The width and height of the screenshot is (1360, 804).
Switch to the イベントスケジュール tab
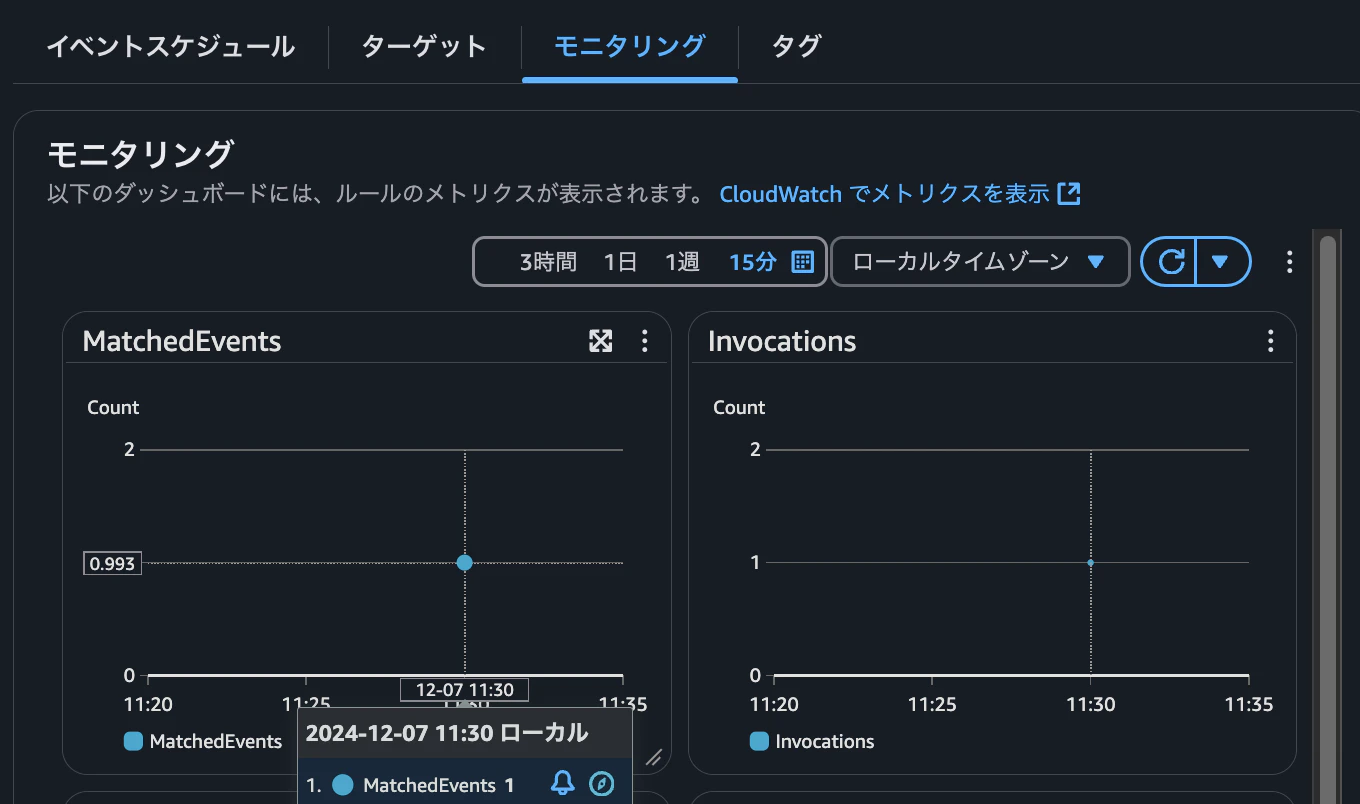(170, 46)
